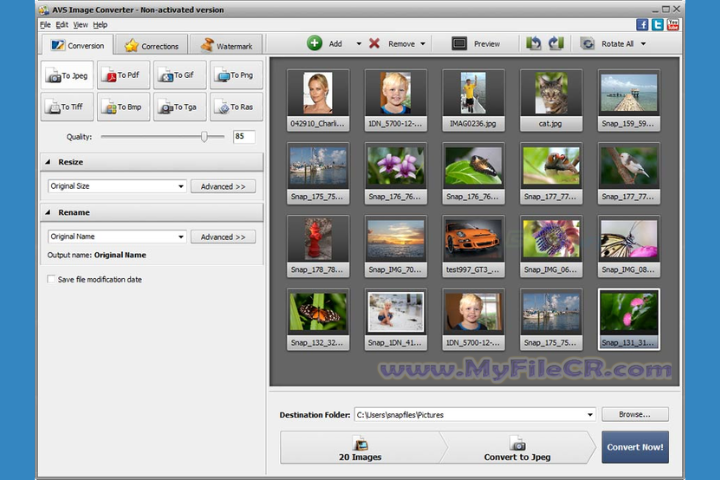Select the Snap_IMG_06 purple flower thumbnail
This screenshot has height=480, width=720.
pos(551,246)
